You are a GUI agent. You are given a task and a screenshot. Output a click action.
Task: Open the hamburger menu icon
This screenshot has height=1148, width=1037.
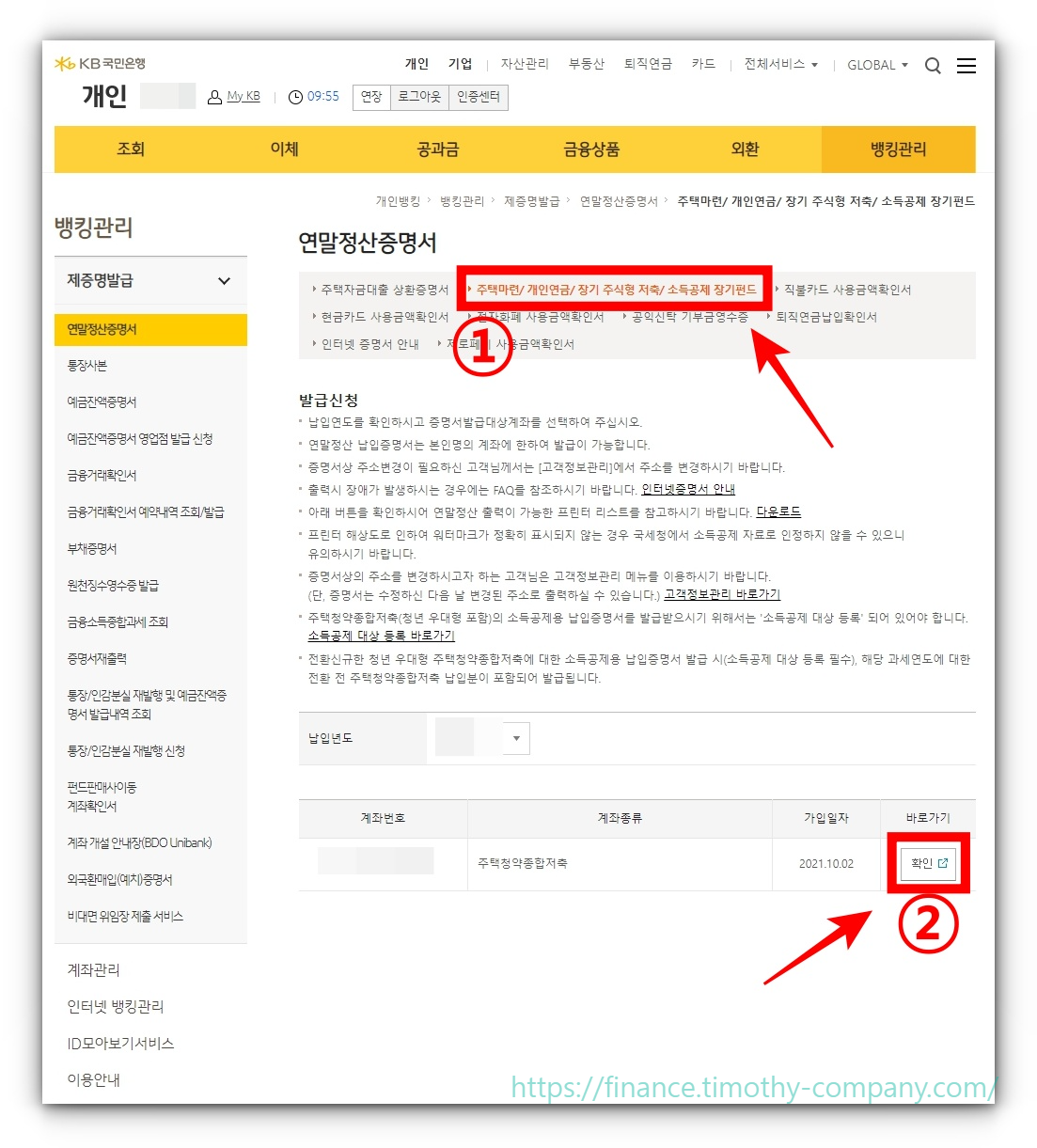(x=966, y=65)
